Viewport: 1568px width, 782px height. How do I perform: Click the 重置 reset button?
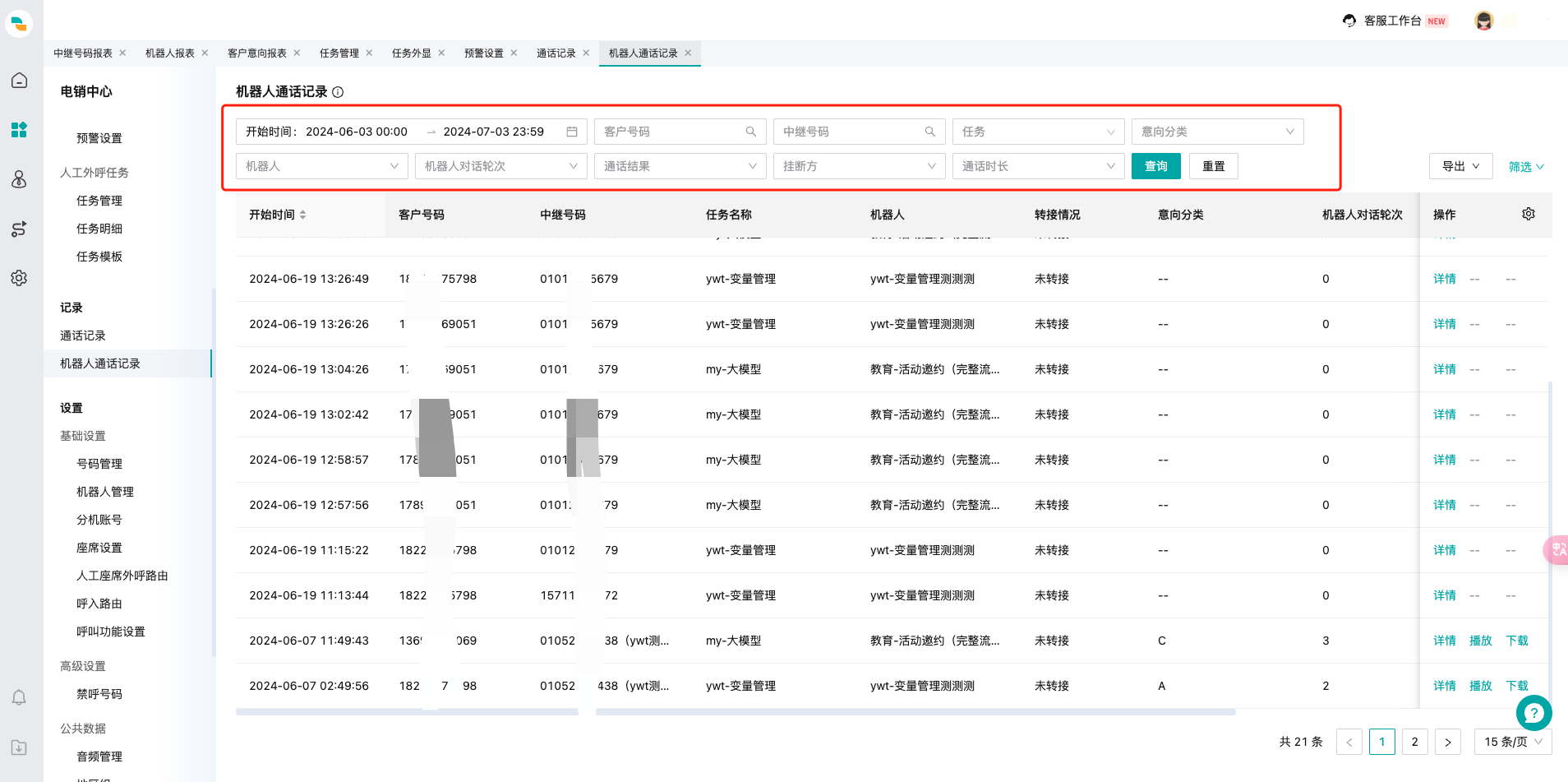coord(1214,166)
